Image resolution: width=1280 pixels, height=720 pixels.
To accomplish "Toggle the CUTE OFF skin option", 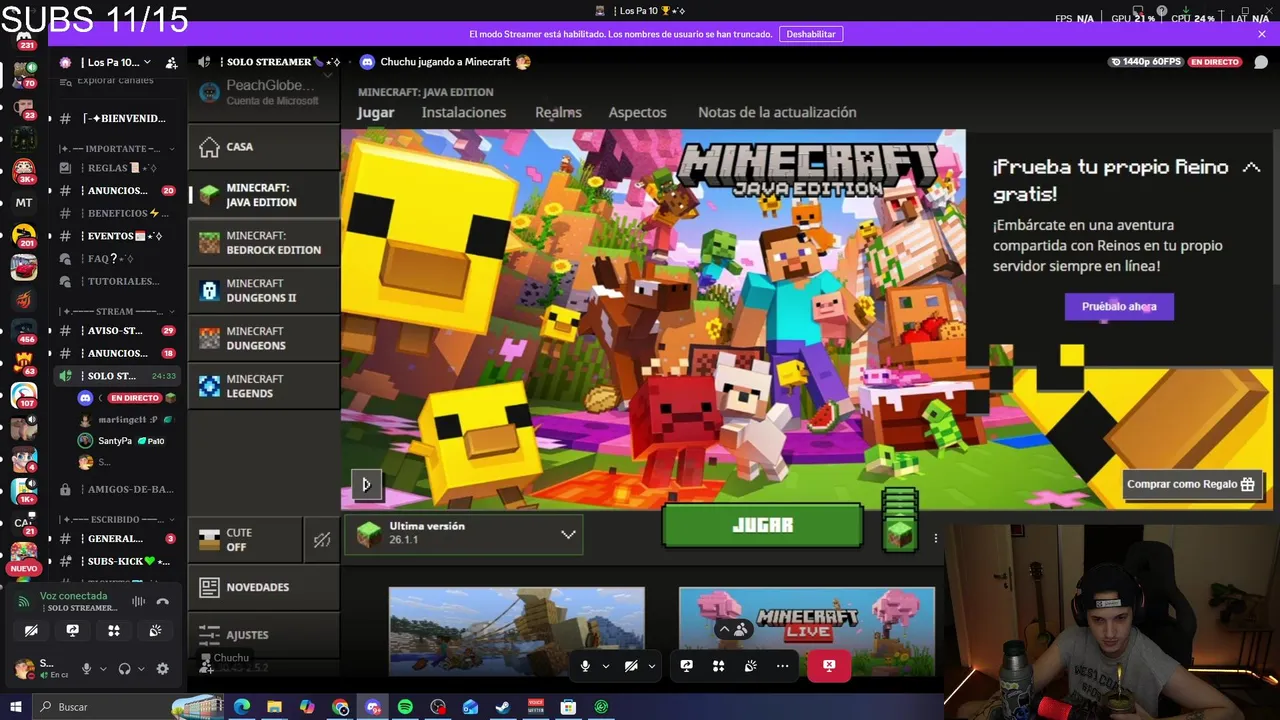I will tap(245, 540).
